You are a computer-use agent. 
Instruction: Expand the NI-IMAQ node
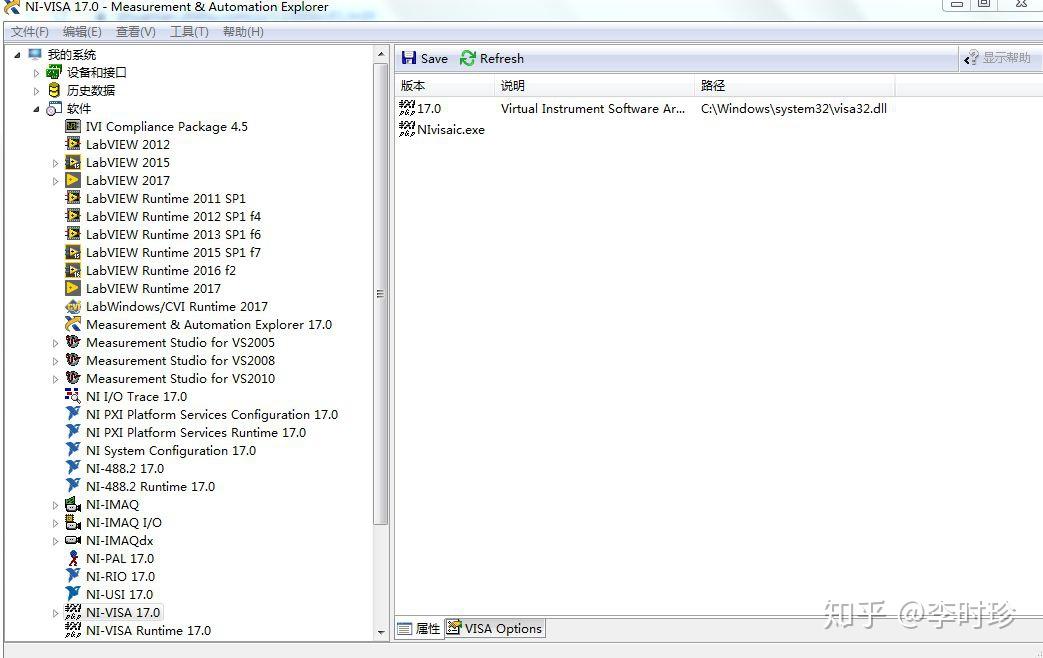click(x=55, y=504)
